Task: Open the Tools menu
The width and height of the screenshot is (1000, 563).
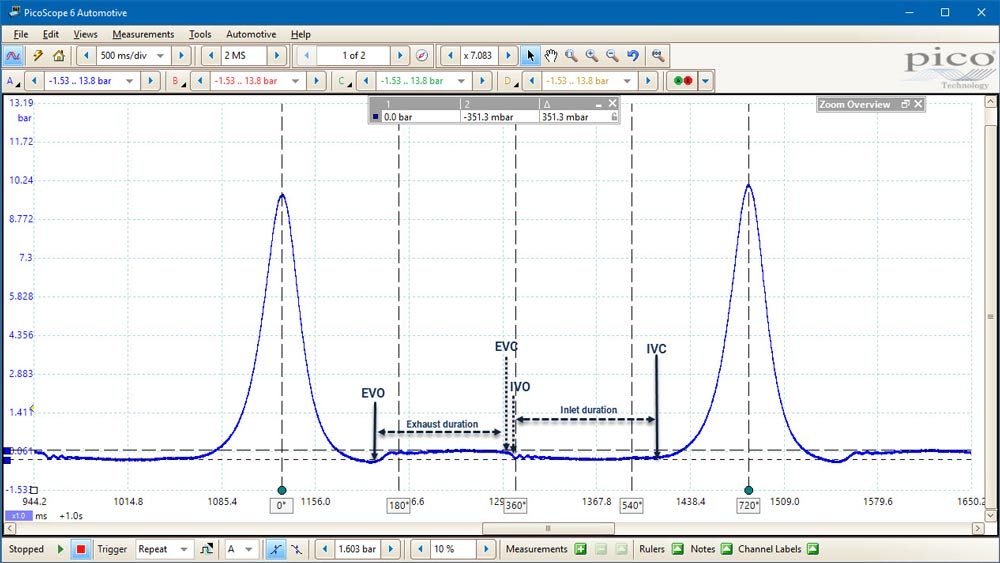Action: click(x=200, y=34)
